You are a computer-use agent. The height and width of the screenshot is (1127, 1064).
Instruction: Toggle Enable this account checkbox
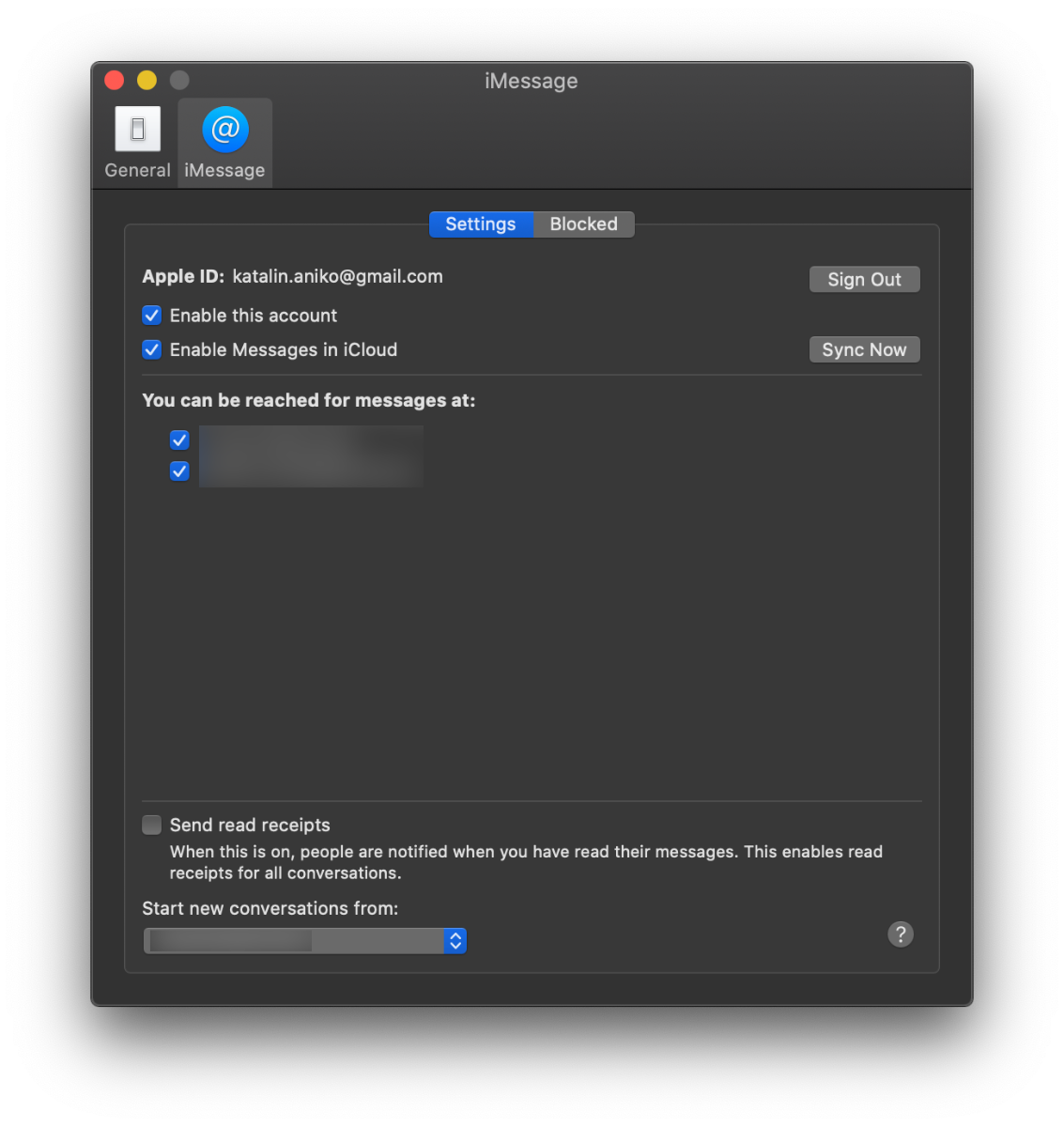coord(151,316)
